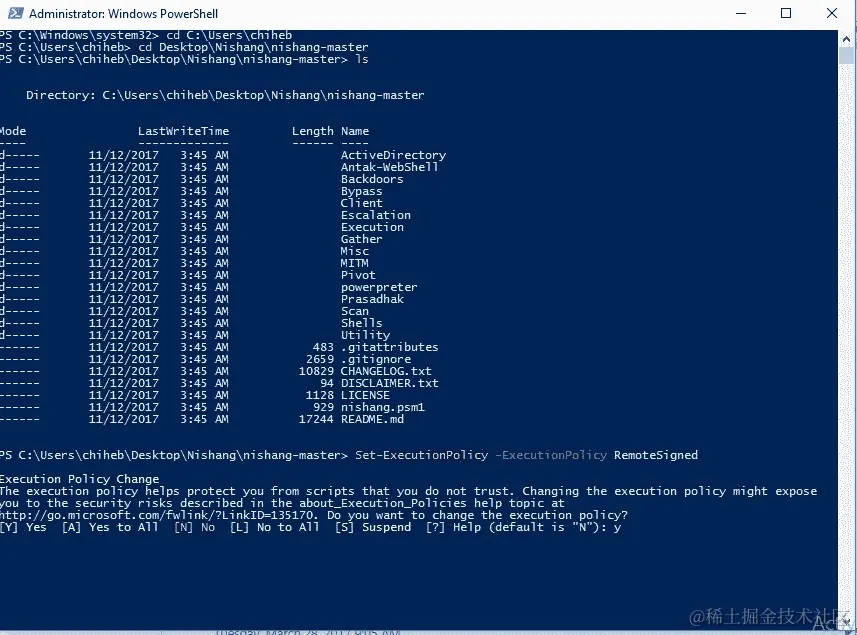Click the -ExecutionPolicy parameter text

pyautogui.click(x=551, y=455)
